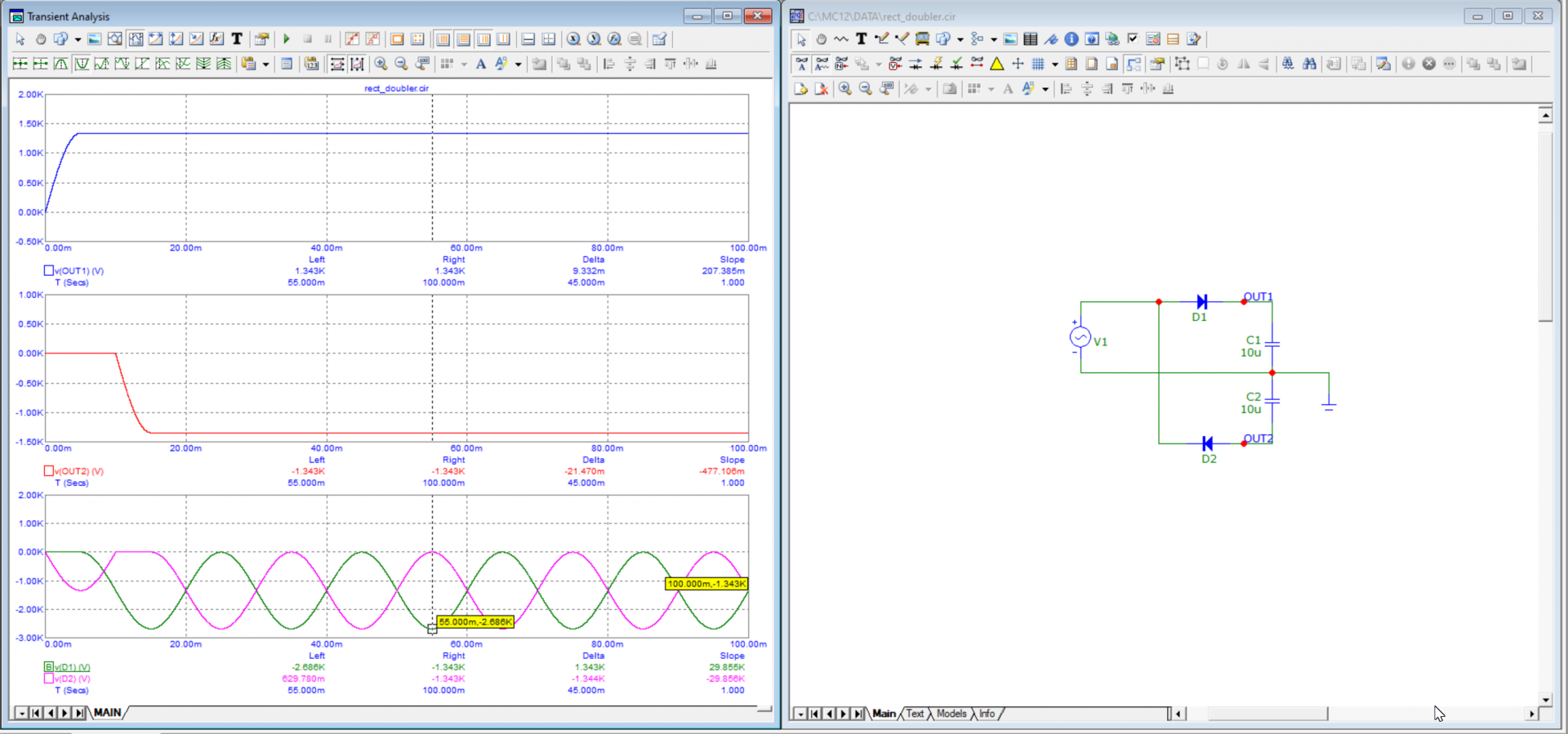Open tree icon dropdown arrow in schematic toolbar

993,39
